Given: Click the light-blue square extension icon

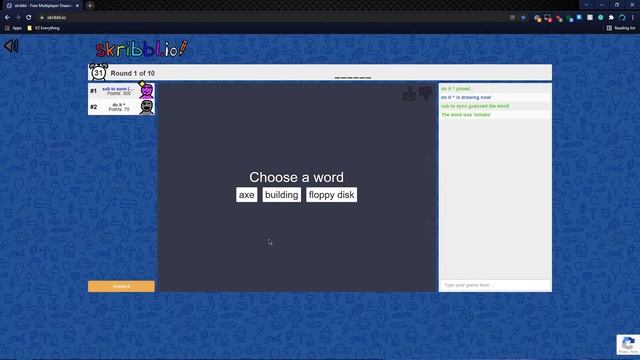Looking at the screenshot, I should click(x=579, y=18).
